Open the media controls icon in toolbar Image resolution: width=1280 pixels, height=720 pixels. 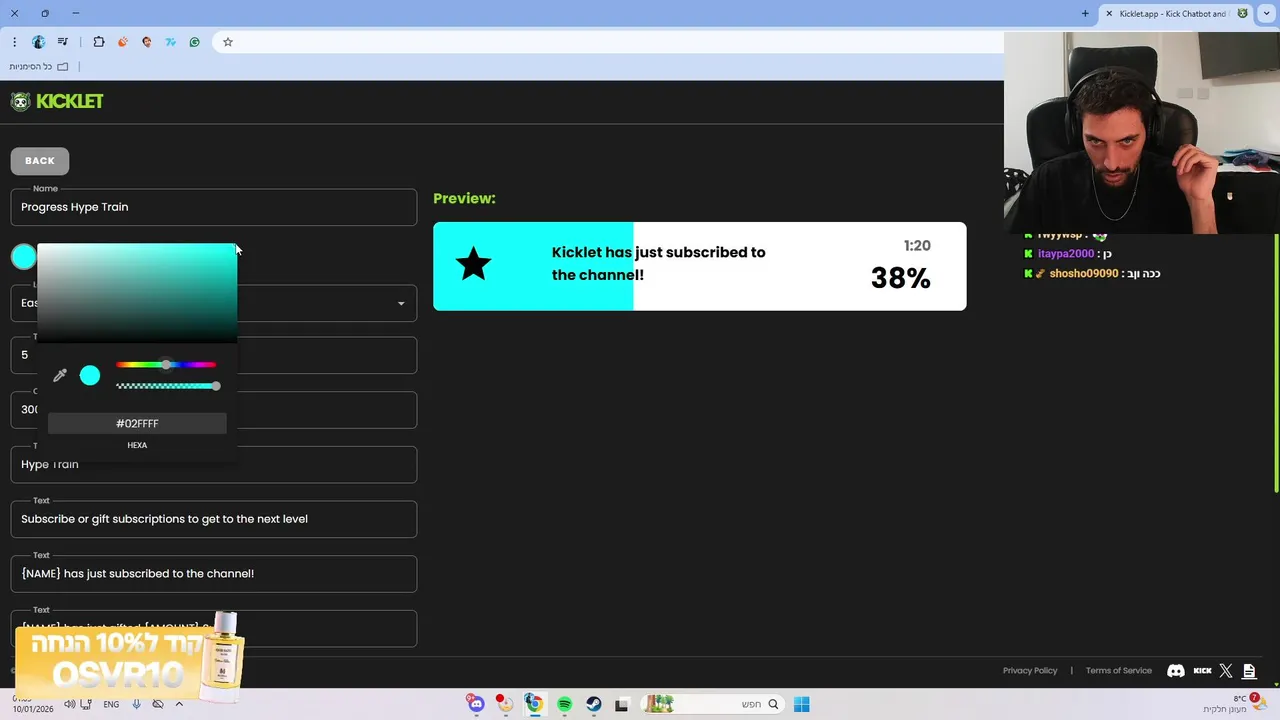(63, 42)
